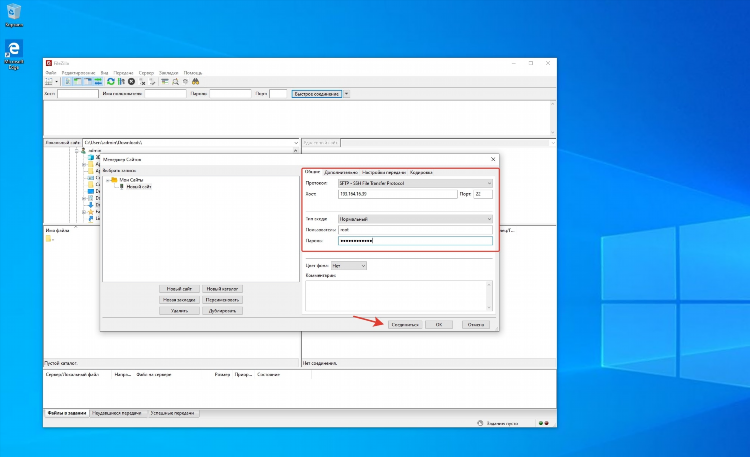Screen dimensions: 750x457
Task: Open Цвет фона dropdown showing Нет
Action: (x=349, y=266)
